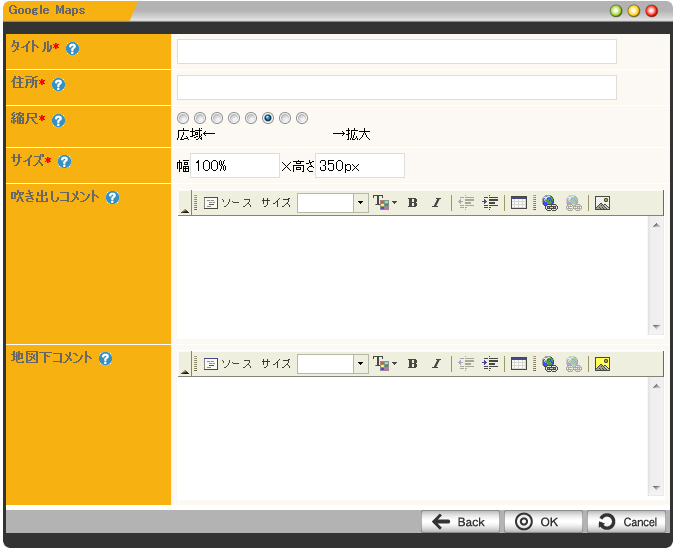Apply bold in 地図下コメント editor

click(412, 363)
